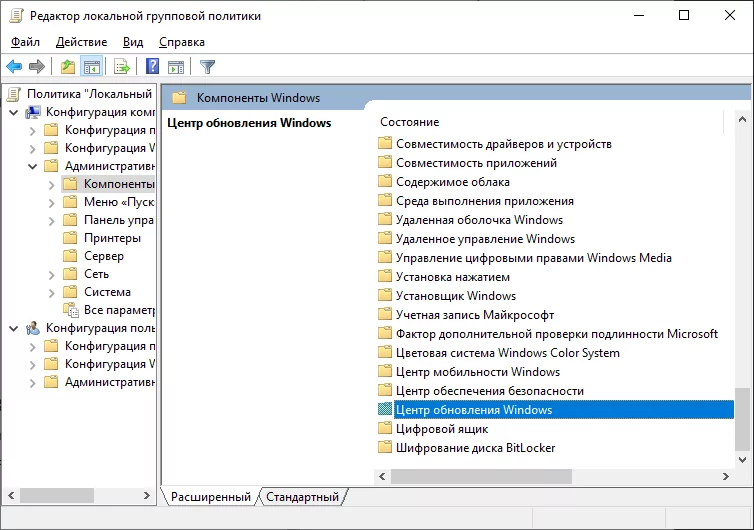Click the right pane vertical scrollbar thumb
754x530 pixels.
point(741,418)
